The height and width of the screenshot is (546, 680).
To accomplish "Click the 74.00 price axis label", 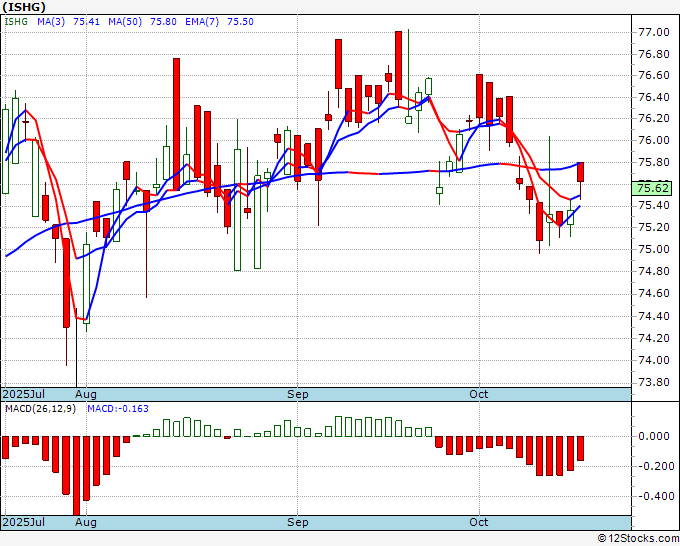I will [x=654, y=360].
